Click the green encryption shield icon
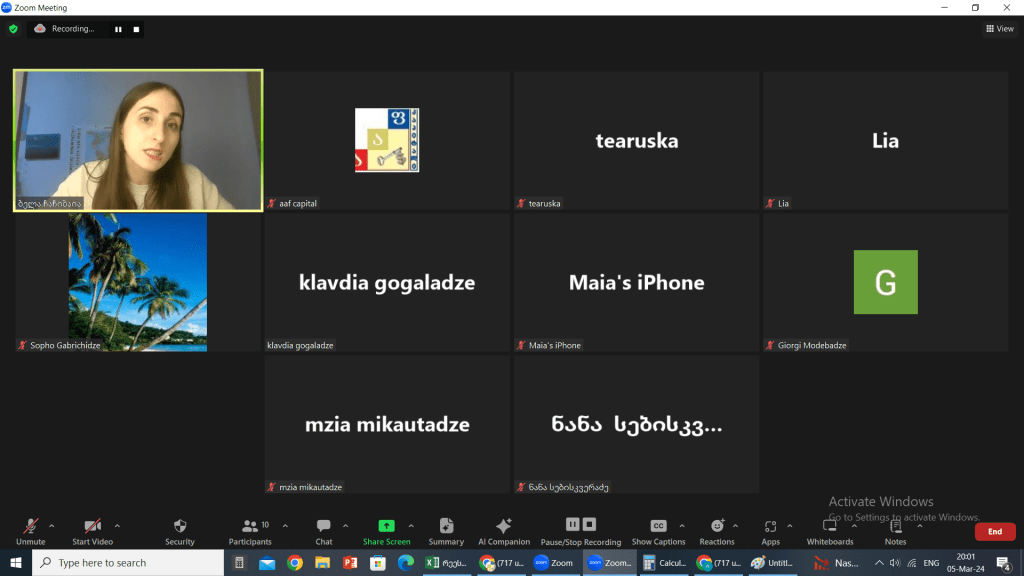 point(13,29)
